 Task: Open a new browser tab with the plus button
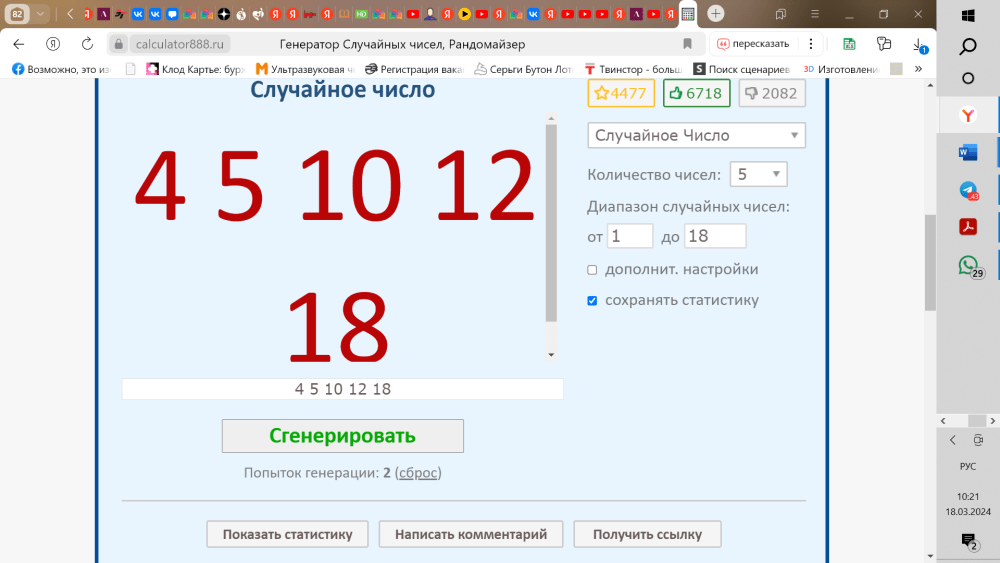click(716, 14)
